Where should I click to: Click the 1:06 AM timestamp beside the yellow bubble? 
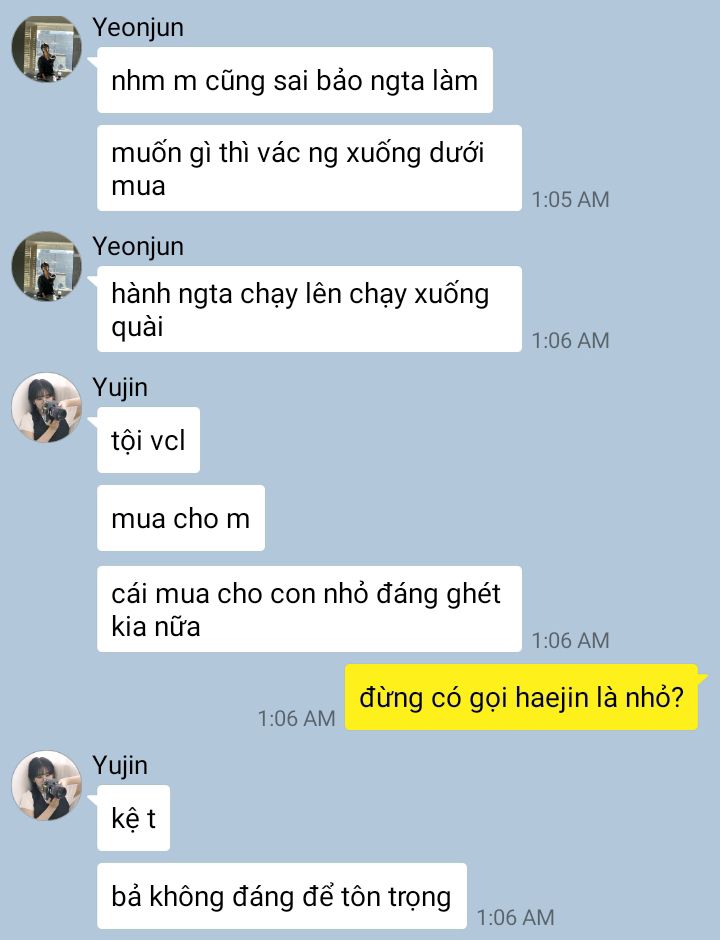tap(296, 718)
